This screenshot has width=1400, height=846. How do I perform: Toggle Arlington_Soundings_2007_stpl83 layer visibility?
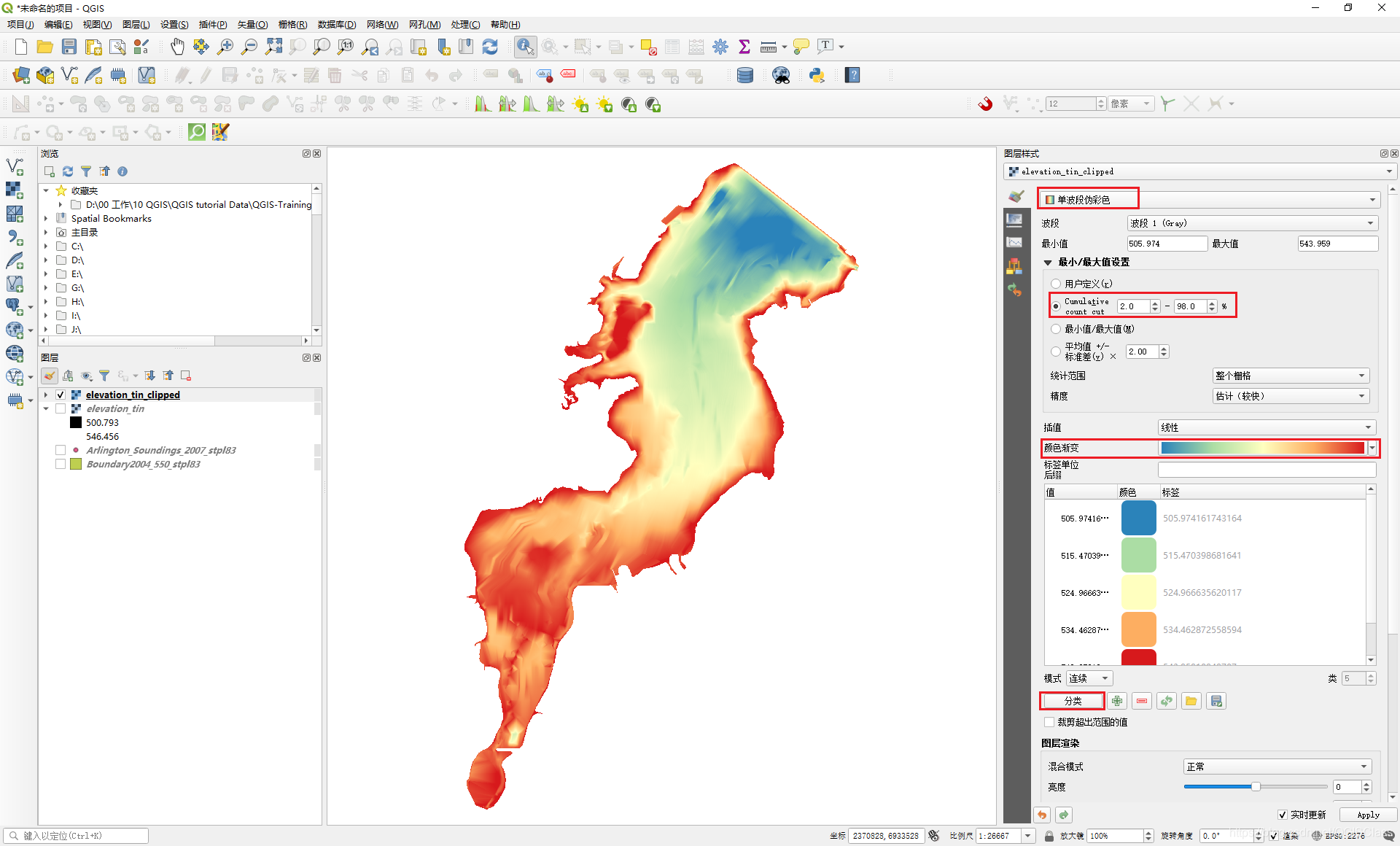[61, 450]
